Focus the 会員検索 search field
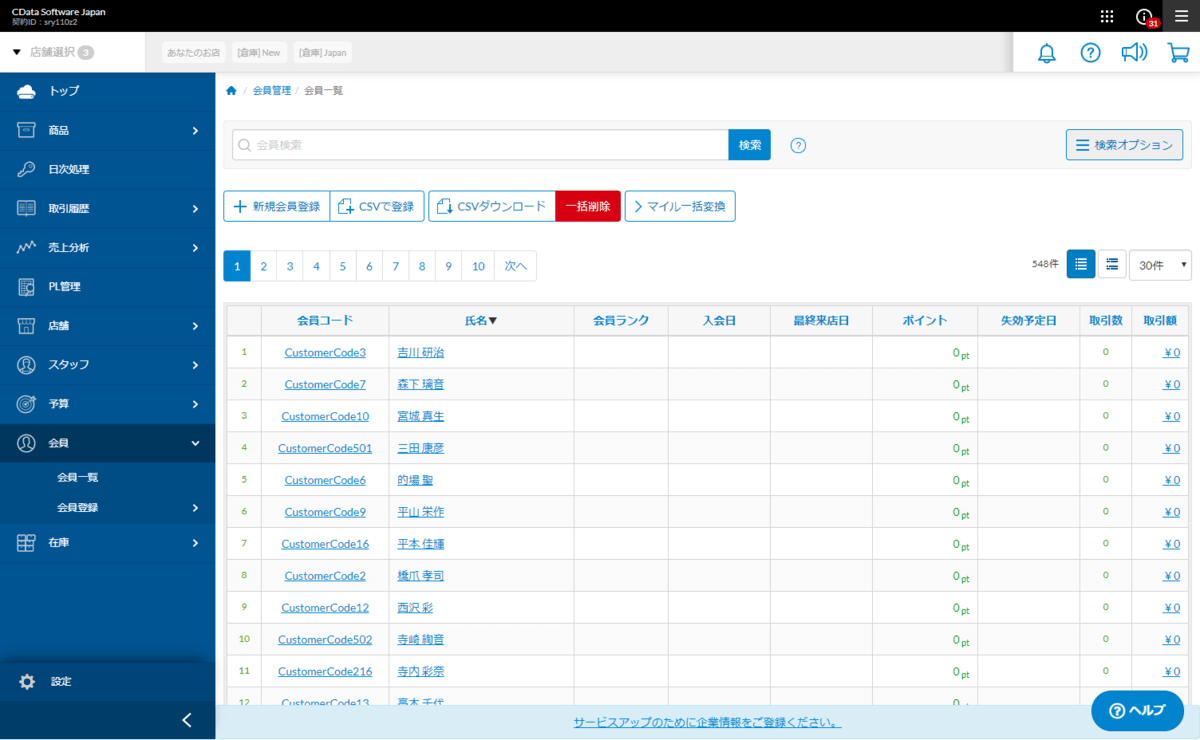Image resolution: width=1200 pixels, height=740 pixels. [481, 145]
